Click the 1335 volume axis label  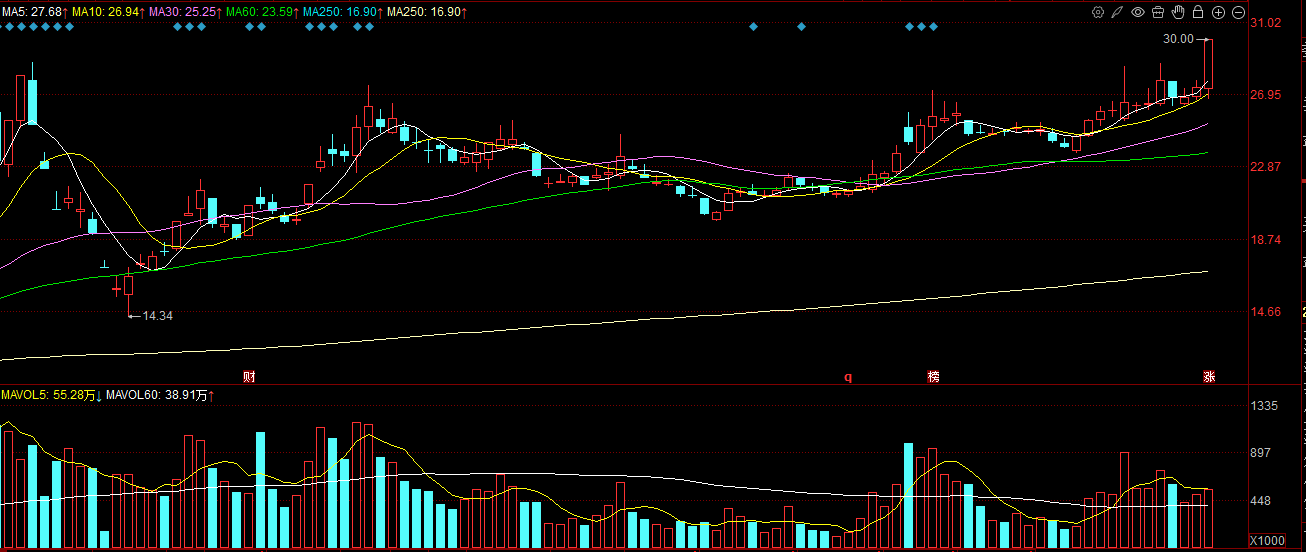(1266, 406)
